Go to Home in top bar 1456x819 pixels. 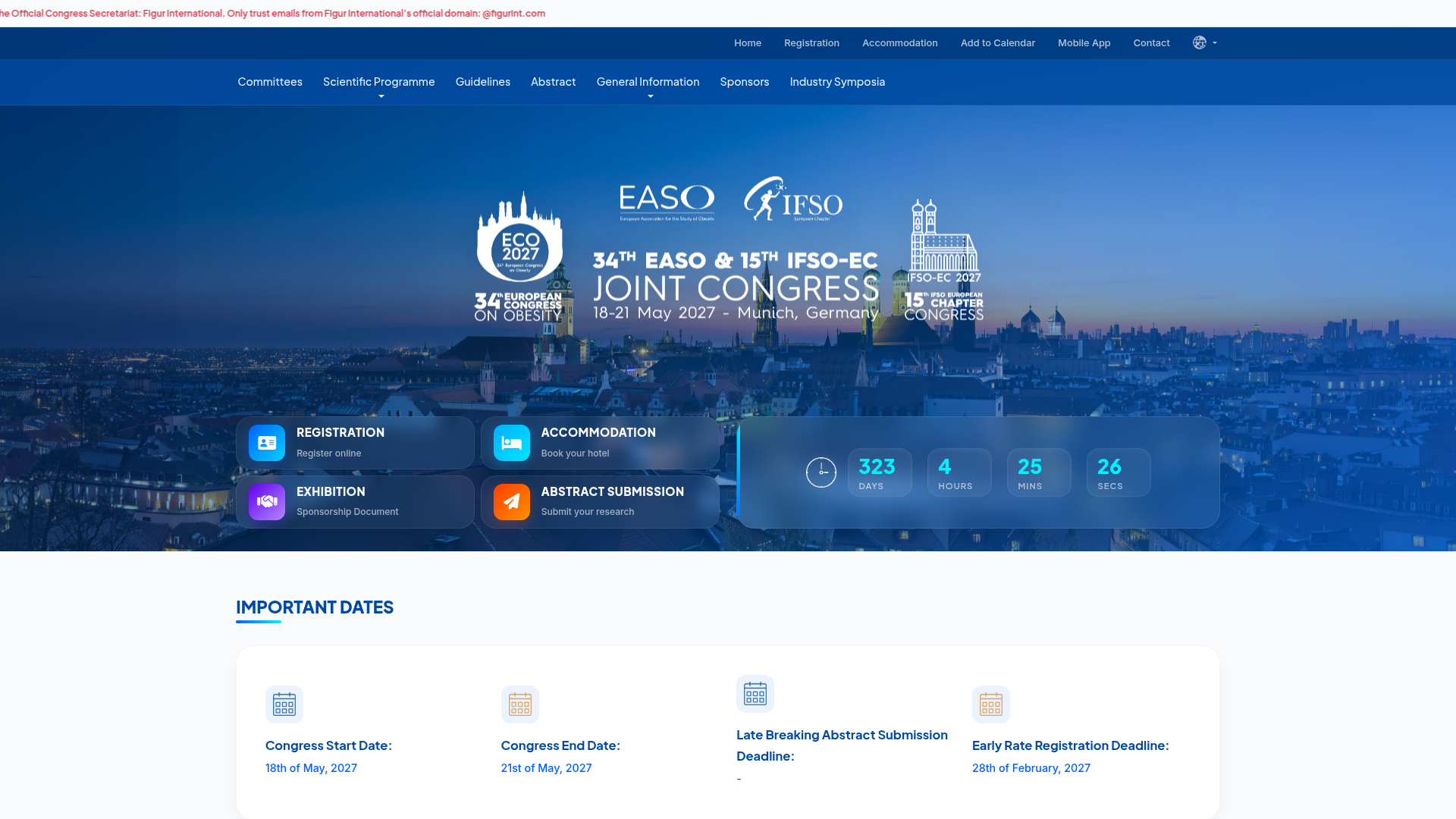point(748,43)
